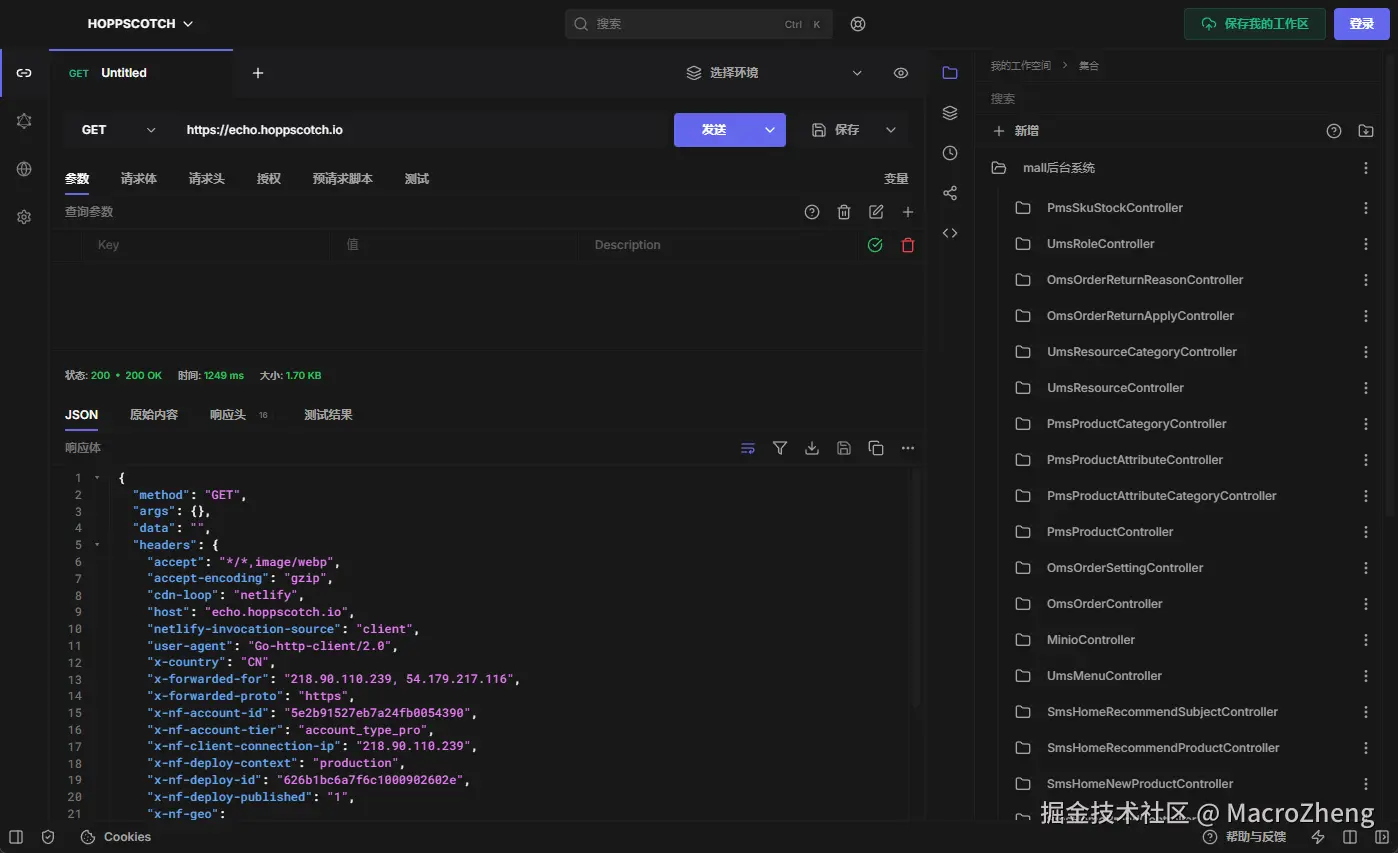1398x853 pixels.
Task: Open 帮助与反馈 in footer
Action: [1245, 837]
